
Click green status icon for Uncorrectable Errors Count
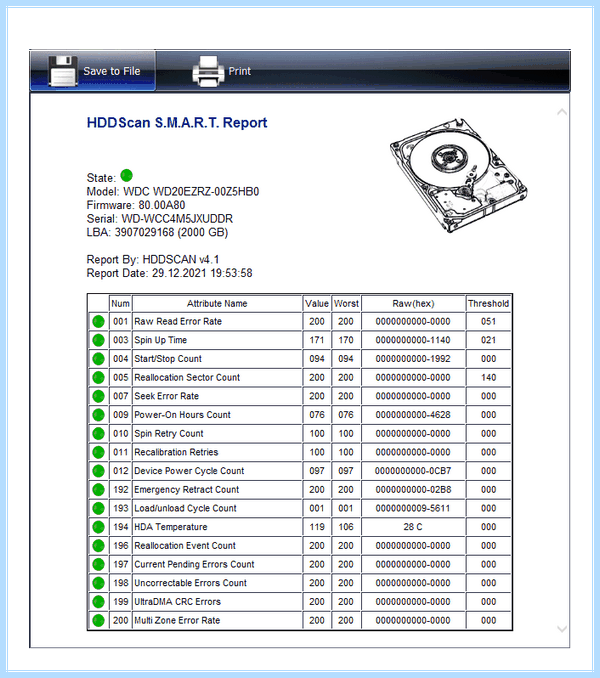99,583
